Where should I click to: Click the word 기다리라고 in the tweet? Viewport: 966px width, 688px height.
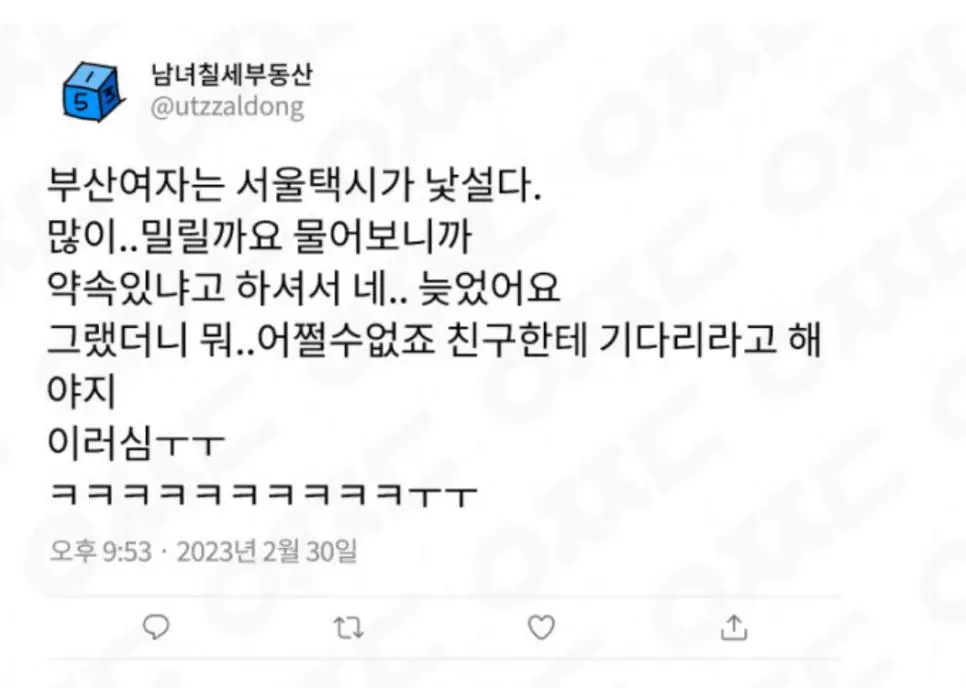(688, 340)
